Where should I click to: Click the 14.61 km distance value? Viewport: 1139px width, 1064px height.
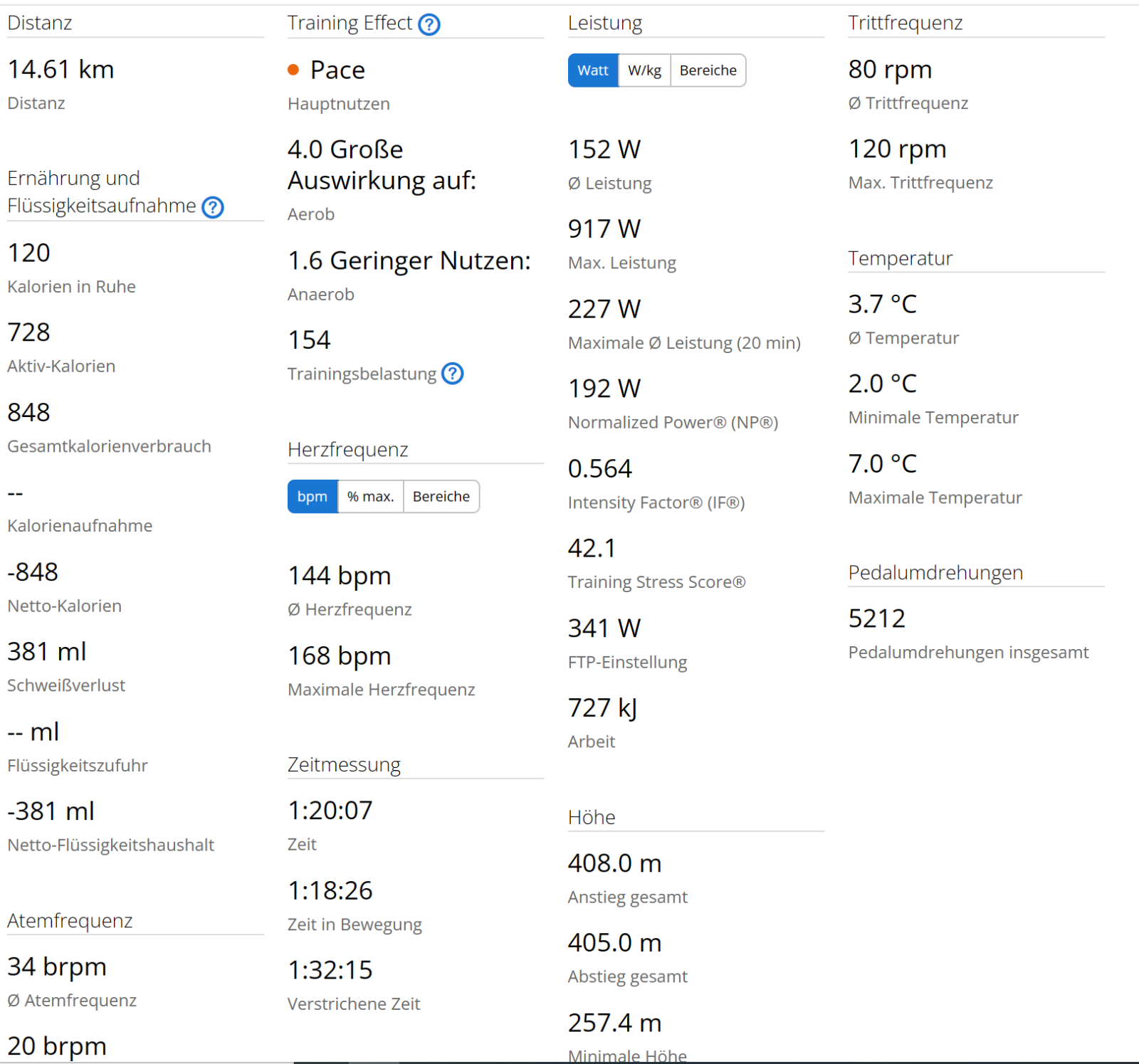(x=61, y=70)
